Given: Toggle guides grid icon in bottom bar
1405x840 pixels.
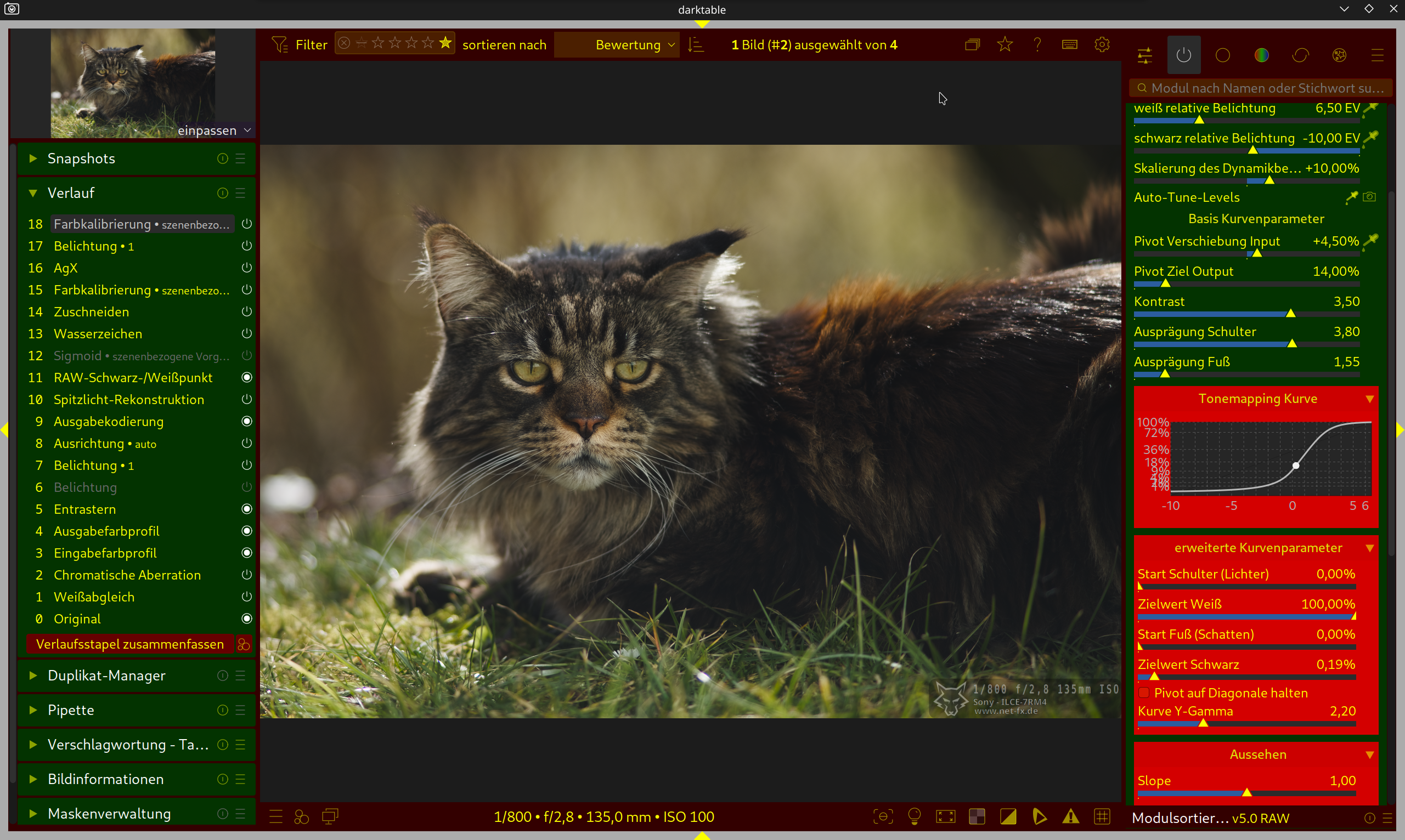Looking at the screenshot, I should pos(1102,816).
